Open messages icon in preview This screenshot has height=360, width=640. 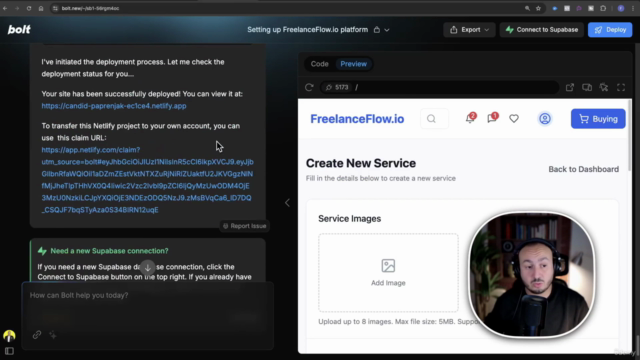point(492,118)
